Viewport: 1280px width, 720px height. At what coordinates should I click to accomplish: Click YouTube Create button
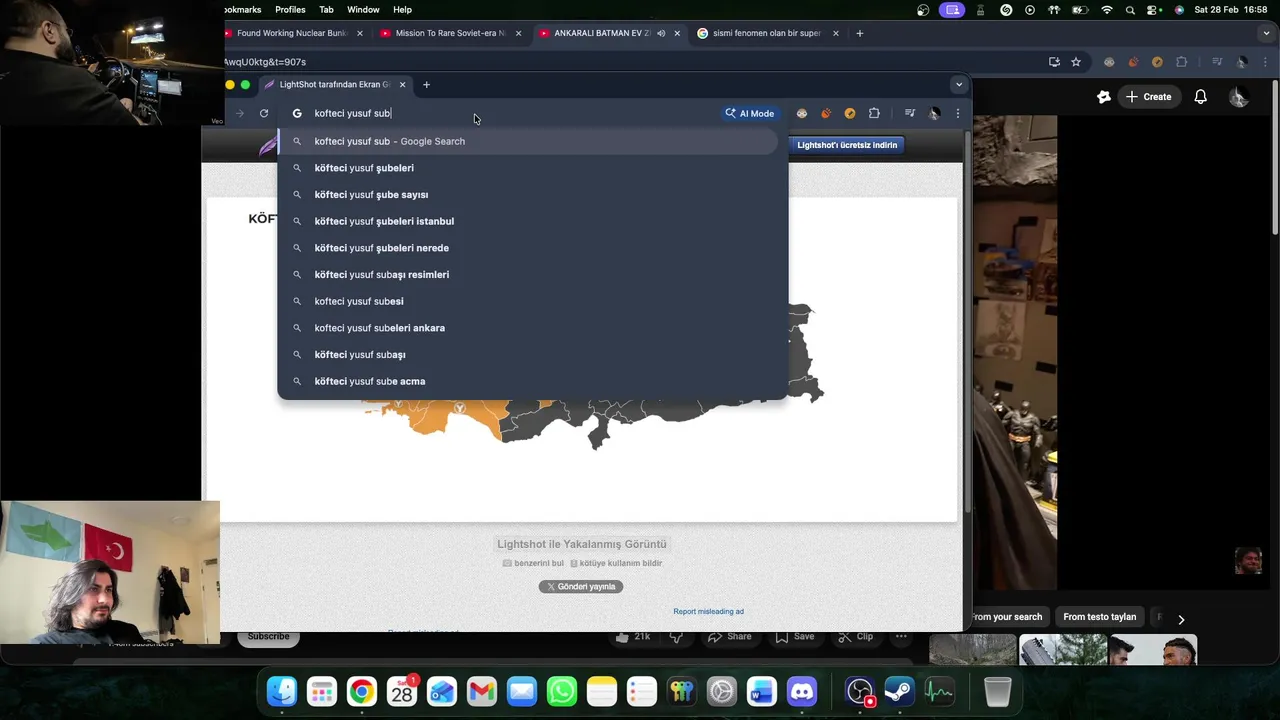point(1148,97)
